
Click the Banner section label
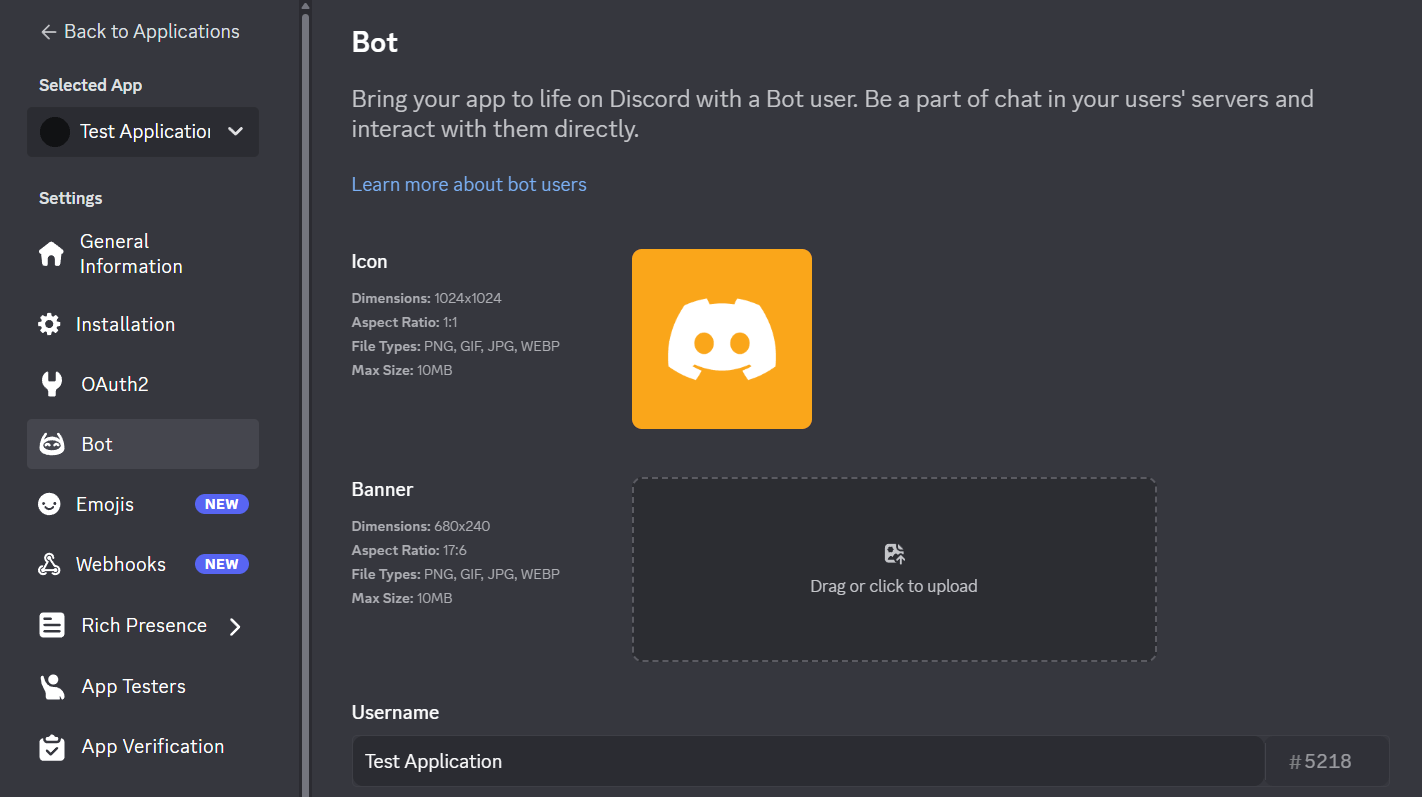click(382, 490)
